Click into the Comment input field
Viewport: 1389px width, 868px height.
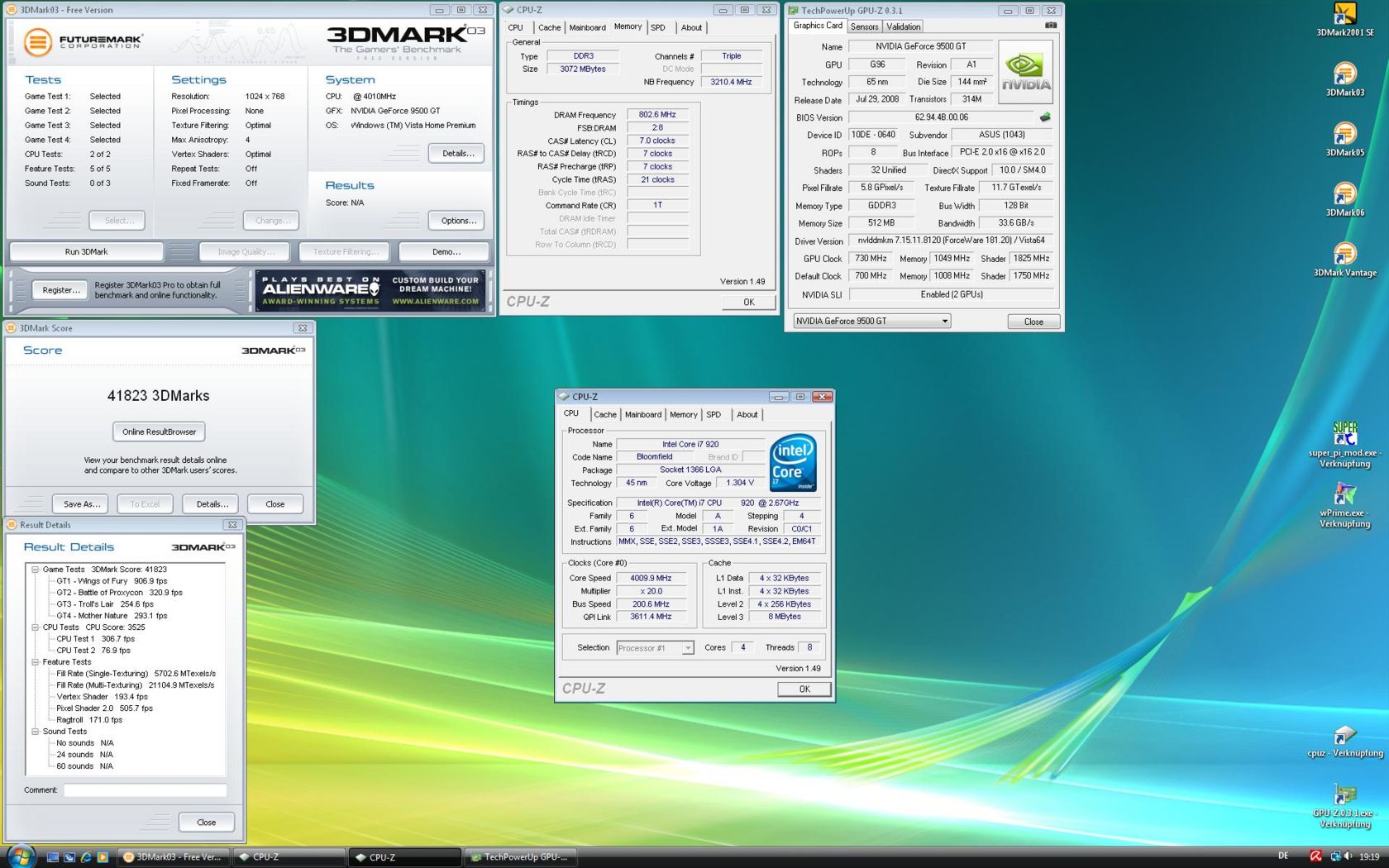(146, 790)
